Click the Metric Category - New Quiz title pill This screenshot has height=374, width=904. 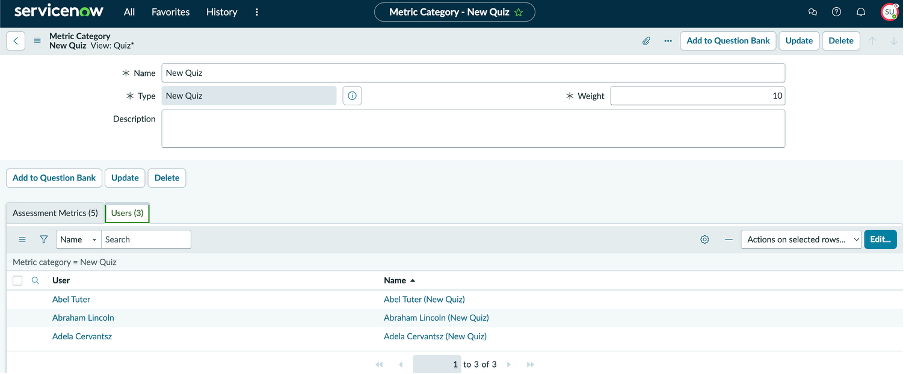pyautogui.click(x=455, y=12)
